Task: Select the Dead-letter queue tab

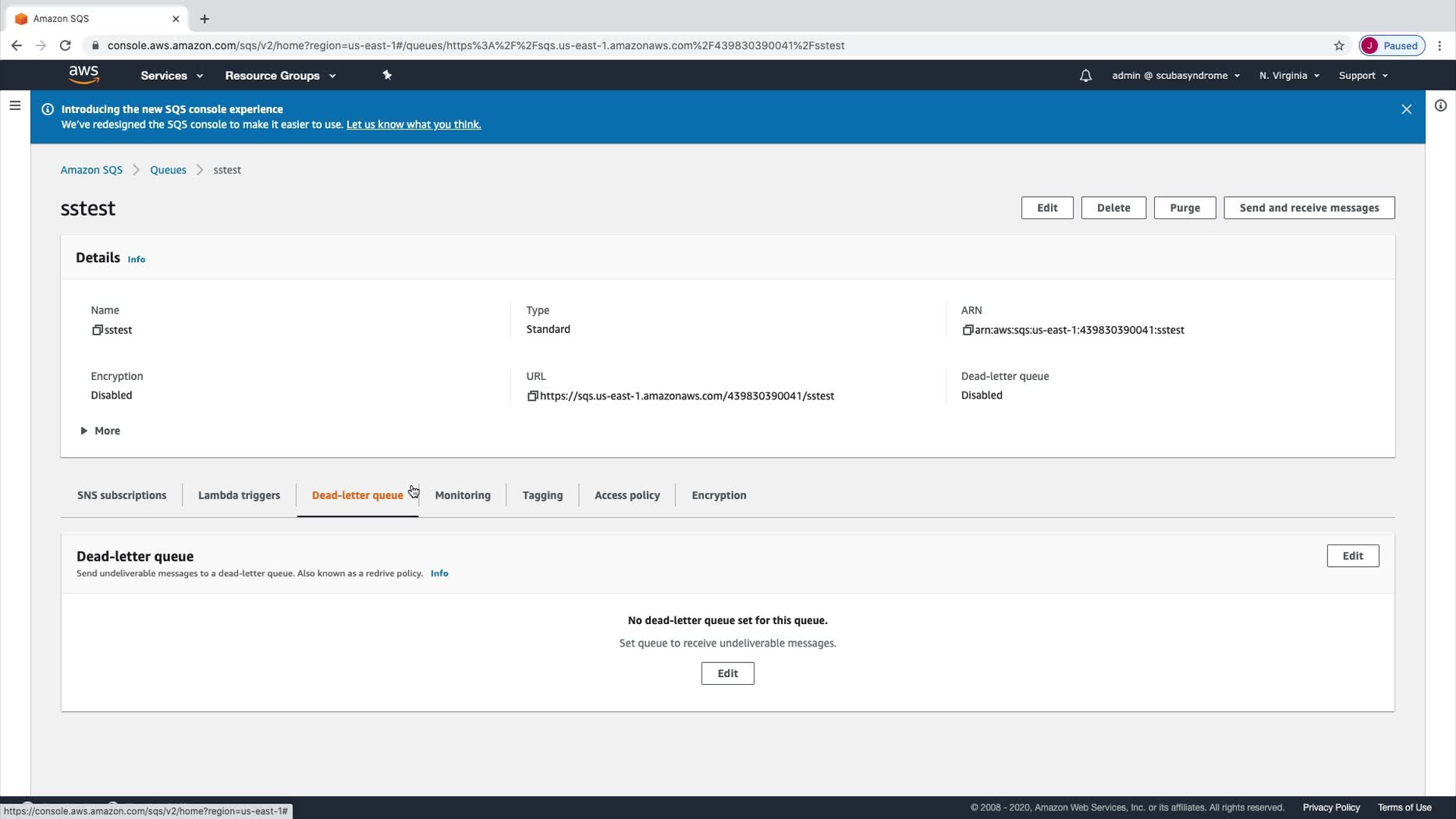Action: 357,495
